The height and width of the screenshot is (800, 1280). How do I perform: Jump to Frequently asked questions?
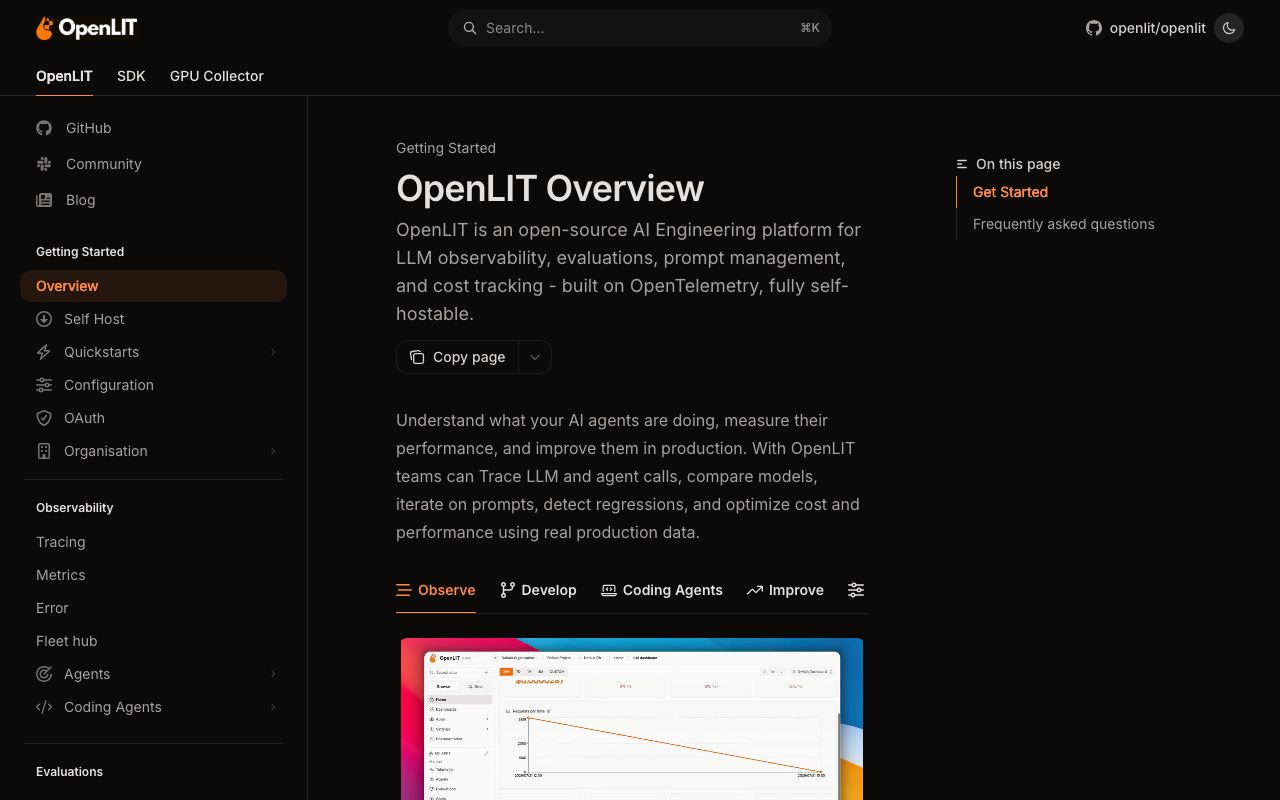pos(1064,224)
